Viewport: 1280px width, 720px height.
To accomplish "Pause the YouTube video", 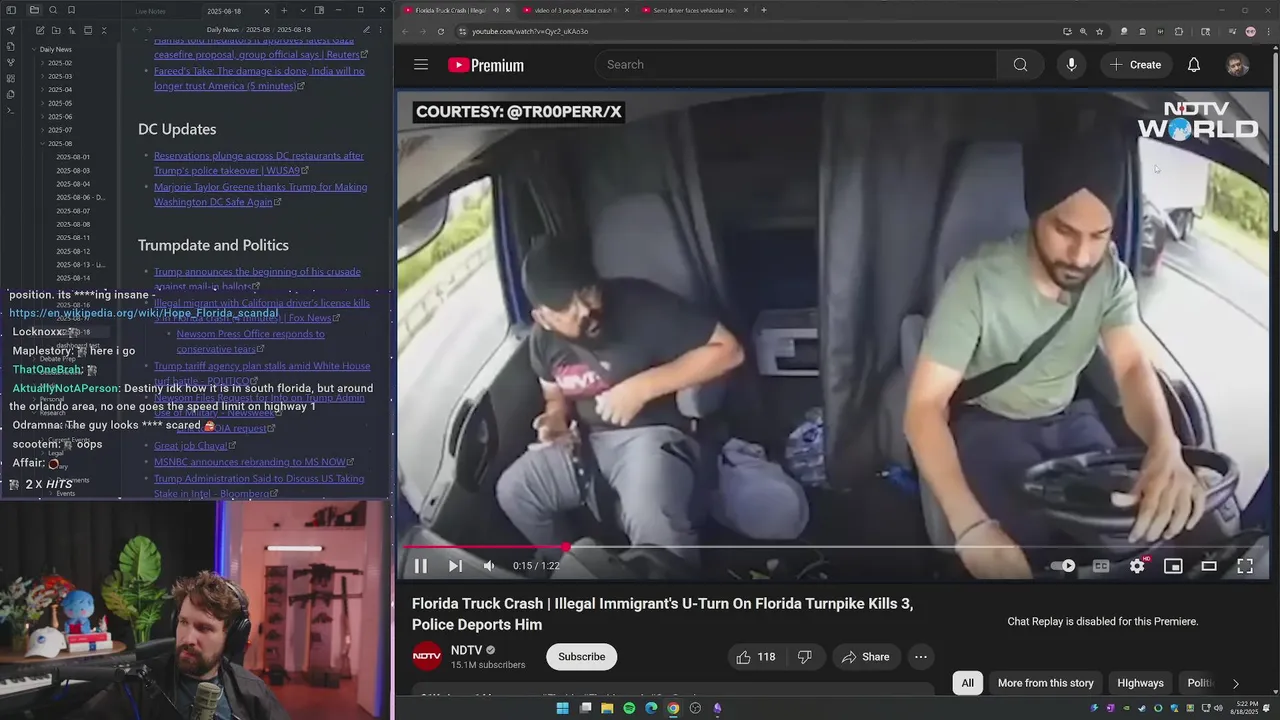I will [421, 566].
